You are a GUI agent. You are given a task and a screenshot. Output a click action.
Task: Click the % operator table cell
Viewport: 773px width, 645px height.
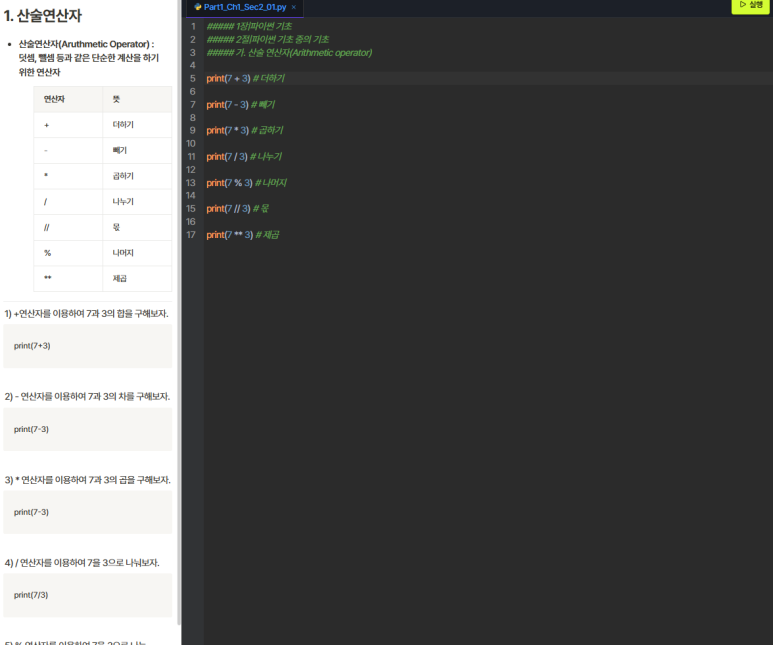[68, 253]
